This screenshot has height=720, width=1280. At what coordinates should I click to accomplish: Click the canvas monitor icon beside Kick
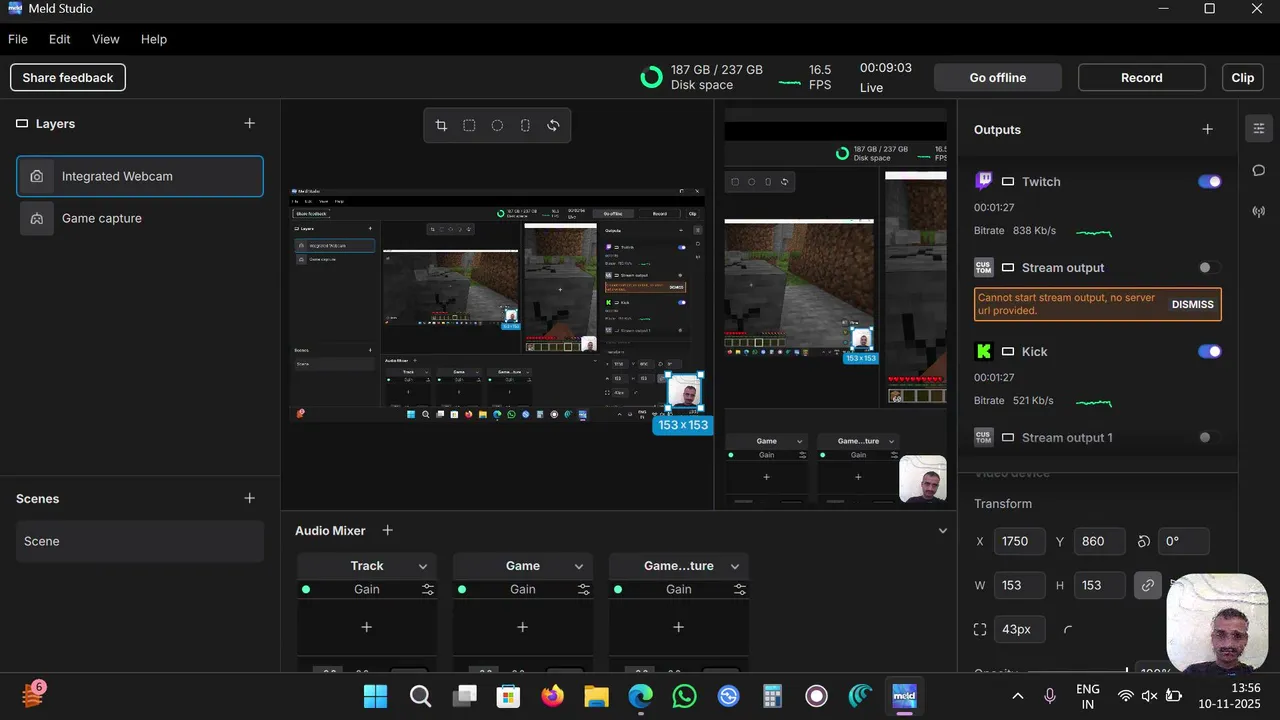click(1008, 351)
